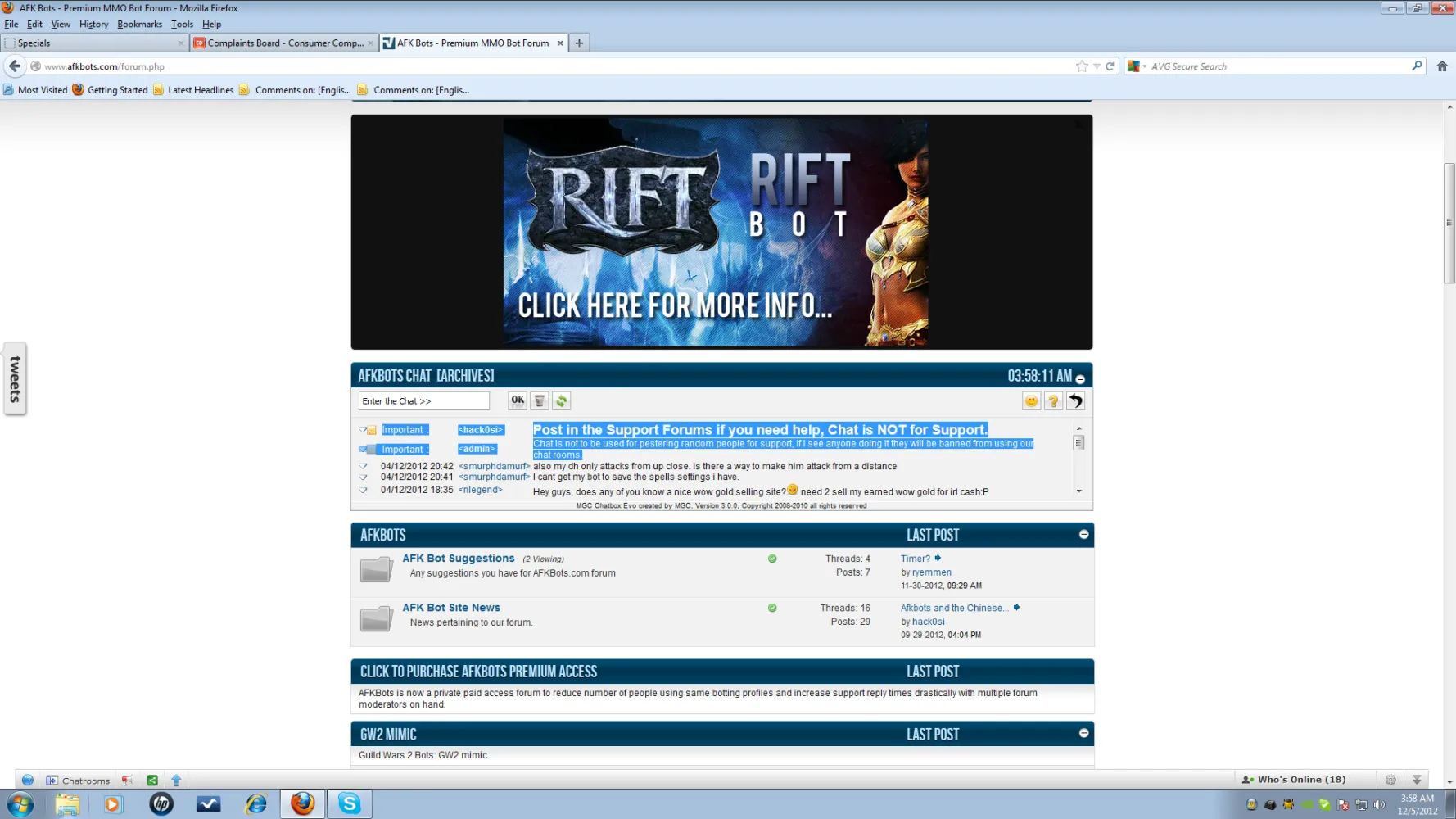Collapse the AFKBots Chat panel
The height and width of the screenshot is (819, 1456).
tap(1080, 379)
